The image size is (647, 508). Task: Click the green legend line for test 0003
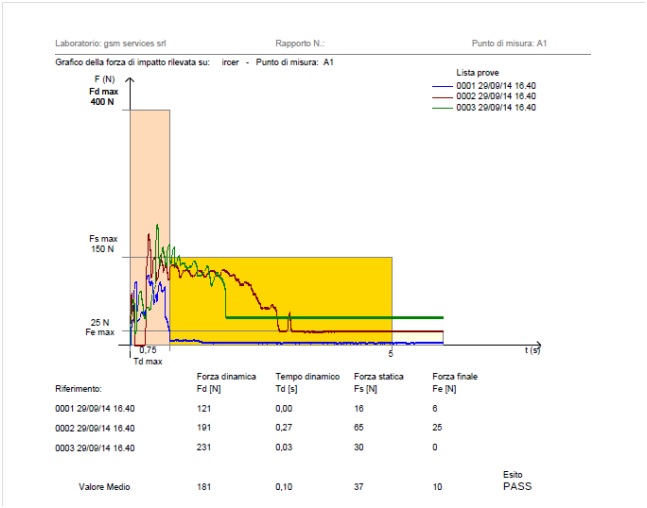pos(443,107)
